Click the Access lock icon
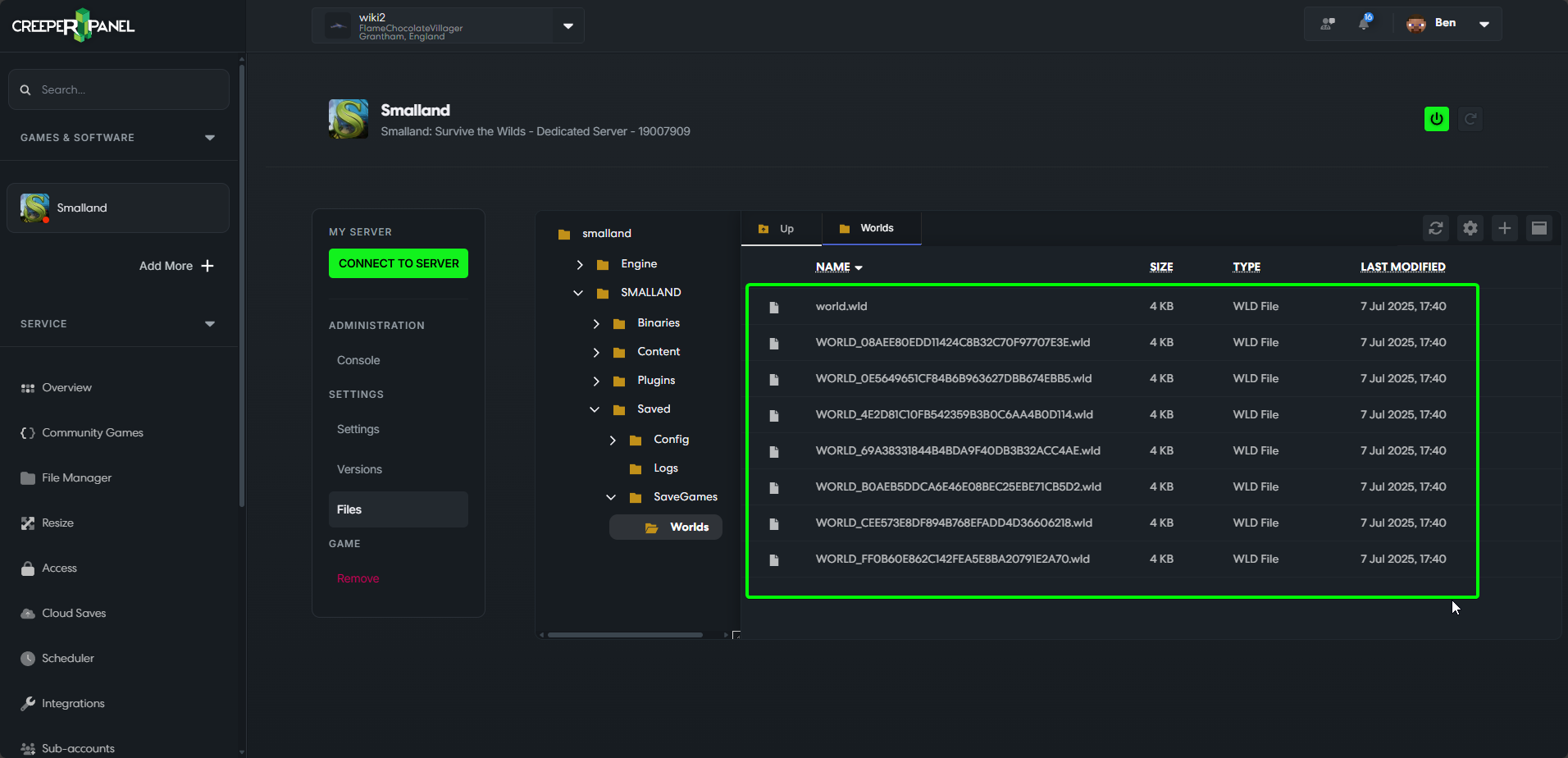Screen dimensions: 1568x758 click(28, 568)
